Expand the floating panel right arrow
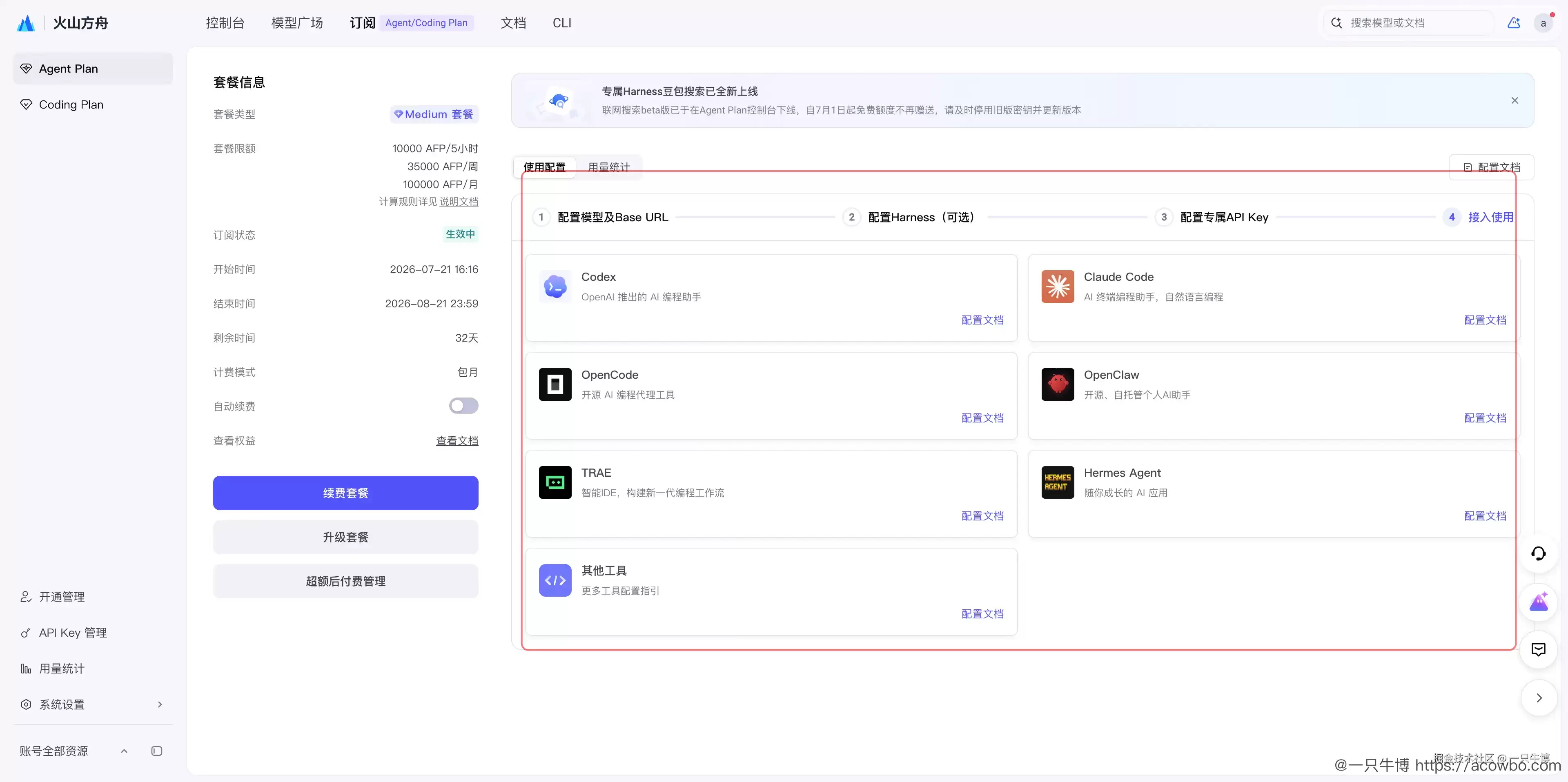 point(1538,698)
